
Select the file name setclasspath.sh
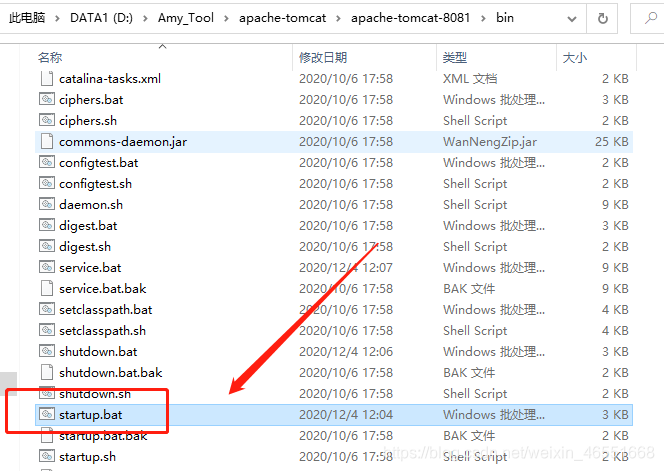pos(102,330)
